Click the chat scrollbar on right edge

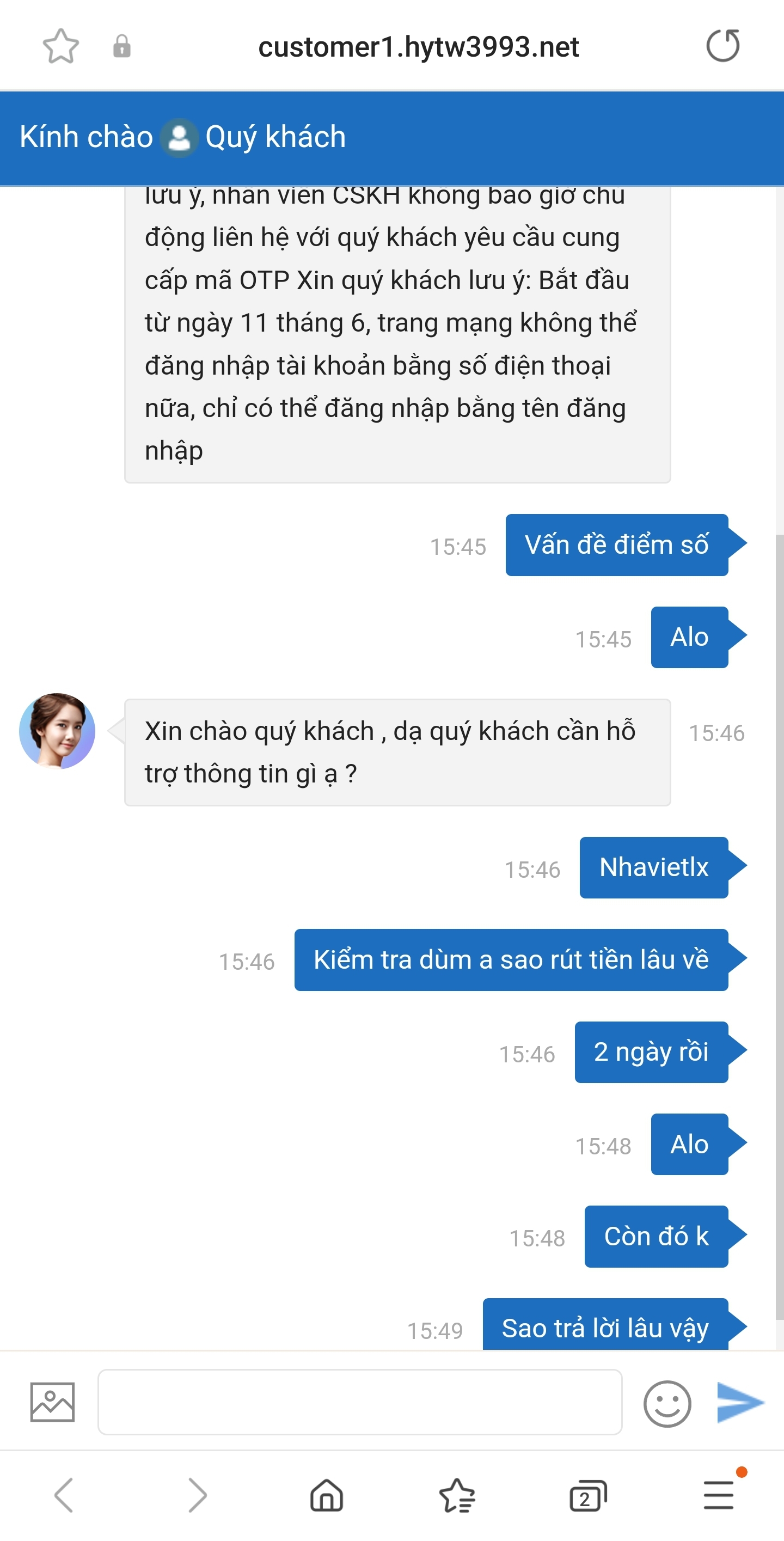[x=779, y=927]
